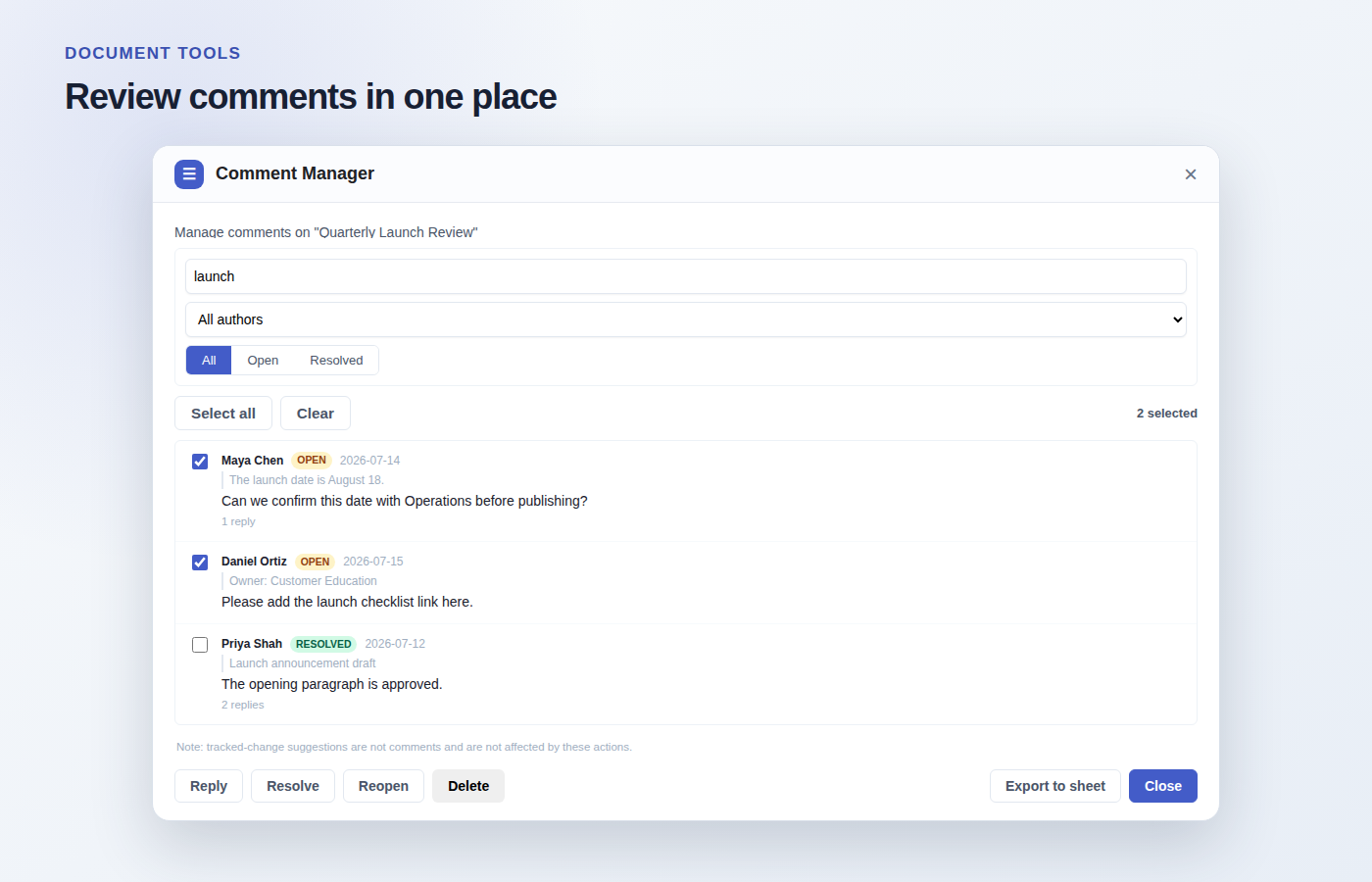Switch to the Resolved filter tab
Image resolution: width=1372 pixels, height=882 pixels.
tap(336, 361)
